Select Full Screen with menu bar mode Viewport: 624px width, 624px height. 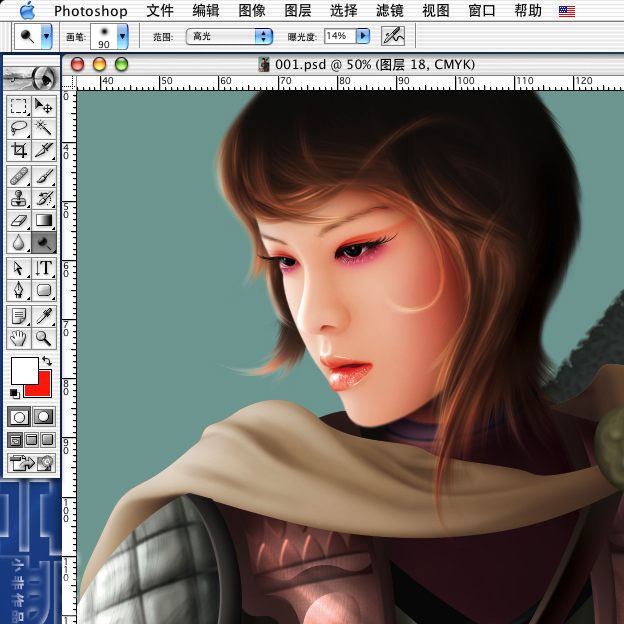click(31, 440)
